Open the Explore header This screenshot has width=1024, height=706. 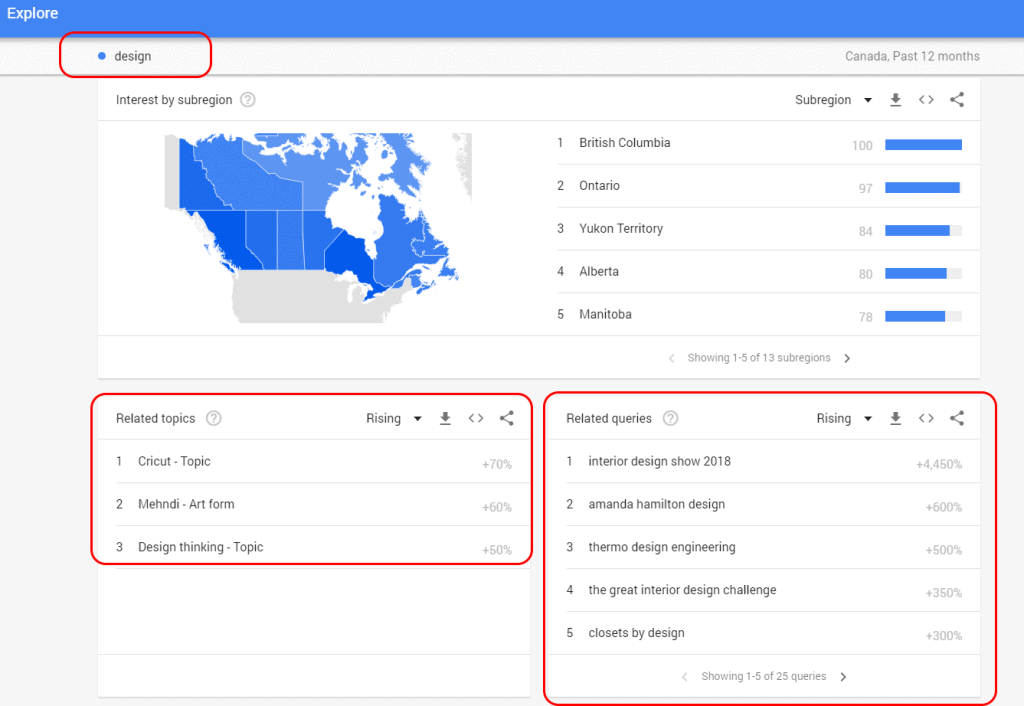pyautogui.click(x=32, y=14)
